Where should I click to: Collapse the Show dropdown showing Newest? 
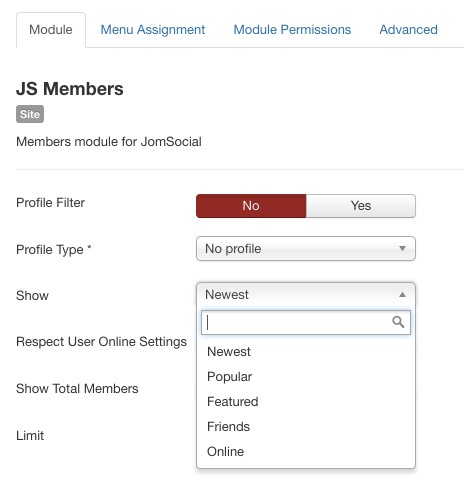(x=306, y=295)
